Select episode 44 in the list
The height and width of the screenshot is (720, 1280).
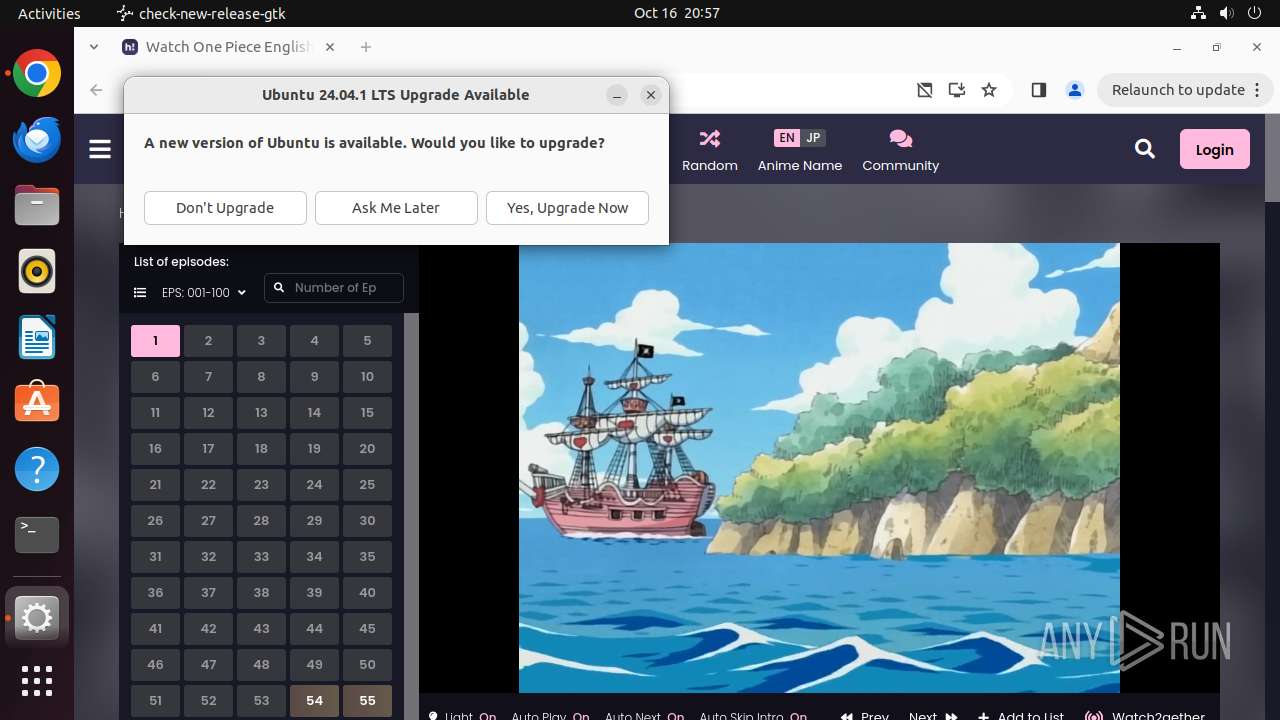point(314,629)
